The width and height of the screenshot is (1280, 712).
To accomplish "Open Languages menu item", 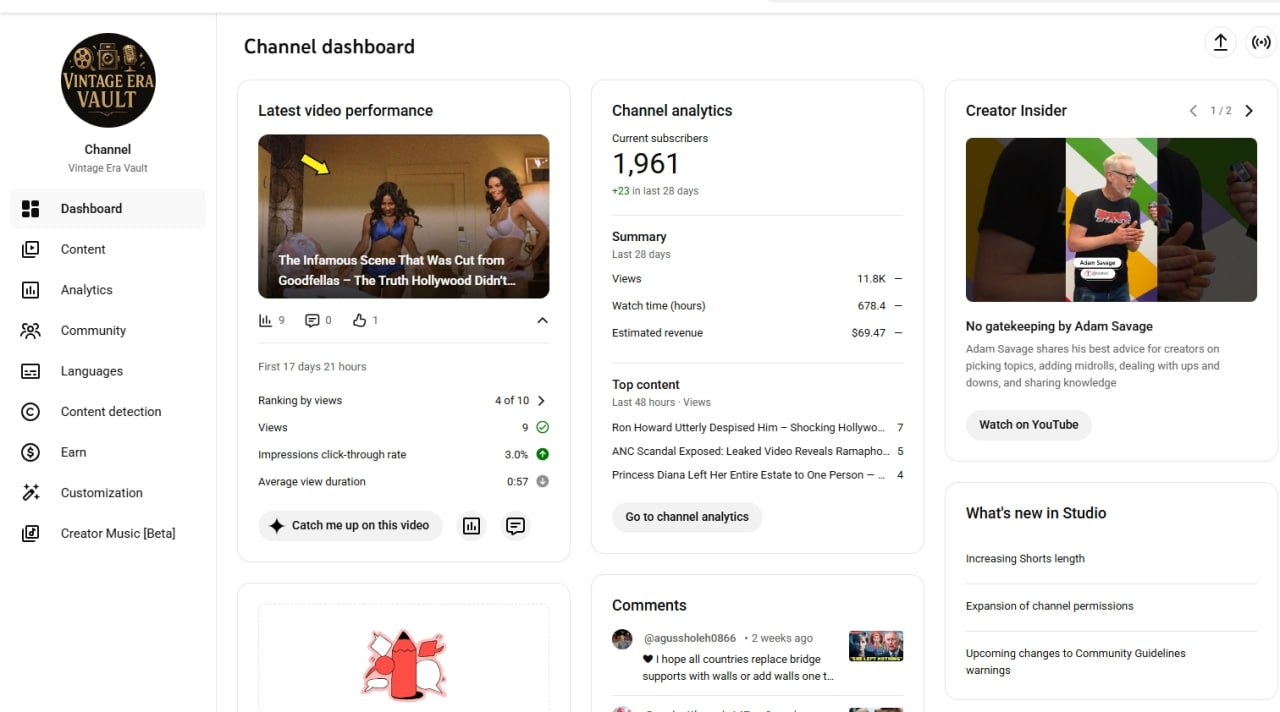I will point(108,371).
